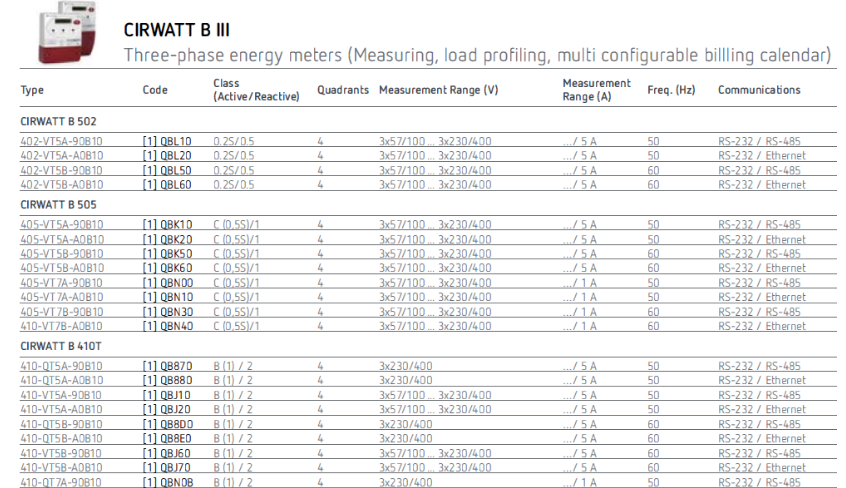
Task: Click code '[1] QBN40'
Action: tap(168, 326)
